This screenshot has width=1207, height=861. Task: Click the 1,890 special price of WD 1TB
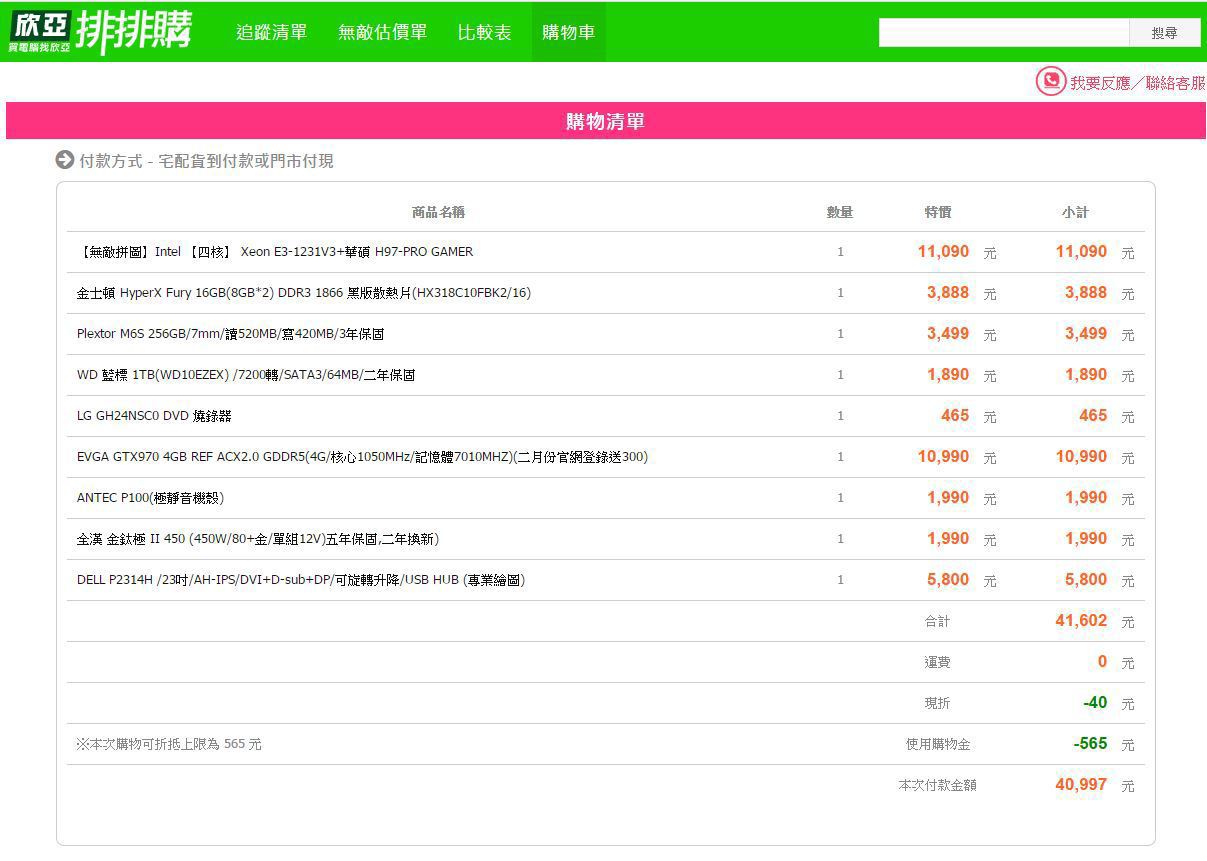coord(948,375)
